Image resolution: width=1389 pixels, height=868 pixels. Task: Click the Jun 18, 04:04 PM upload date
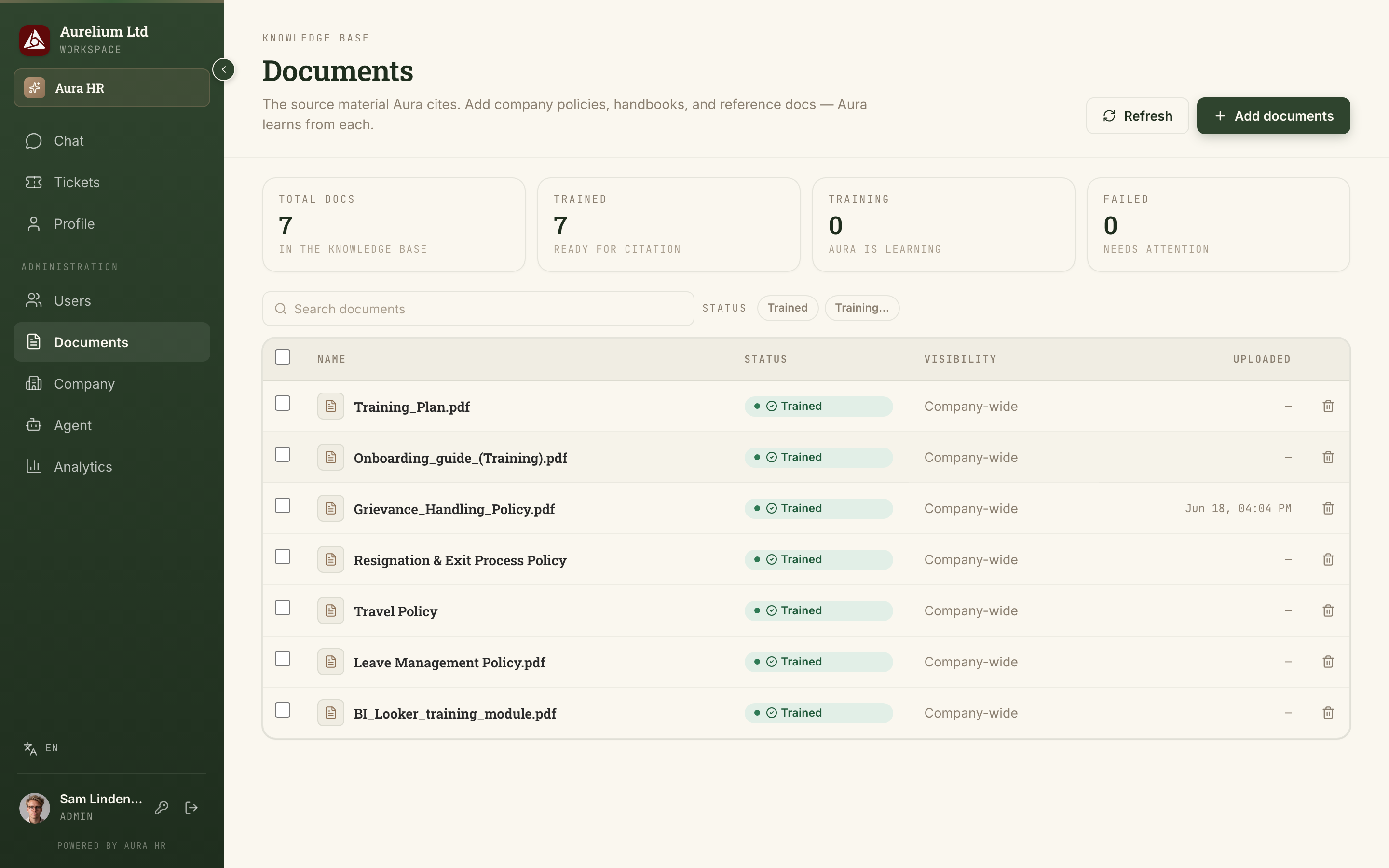(x=1238, y=509)
